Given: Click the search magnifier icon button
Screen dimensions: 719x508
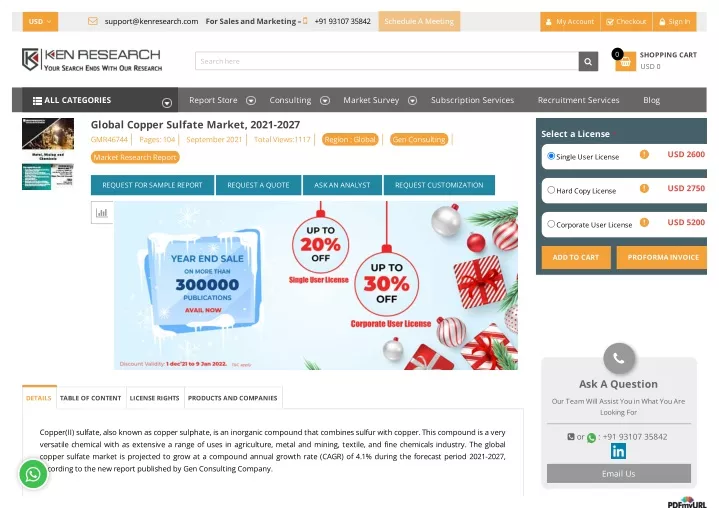Looking at the screenshot, I should click(588, 61).
